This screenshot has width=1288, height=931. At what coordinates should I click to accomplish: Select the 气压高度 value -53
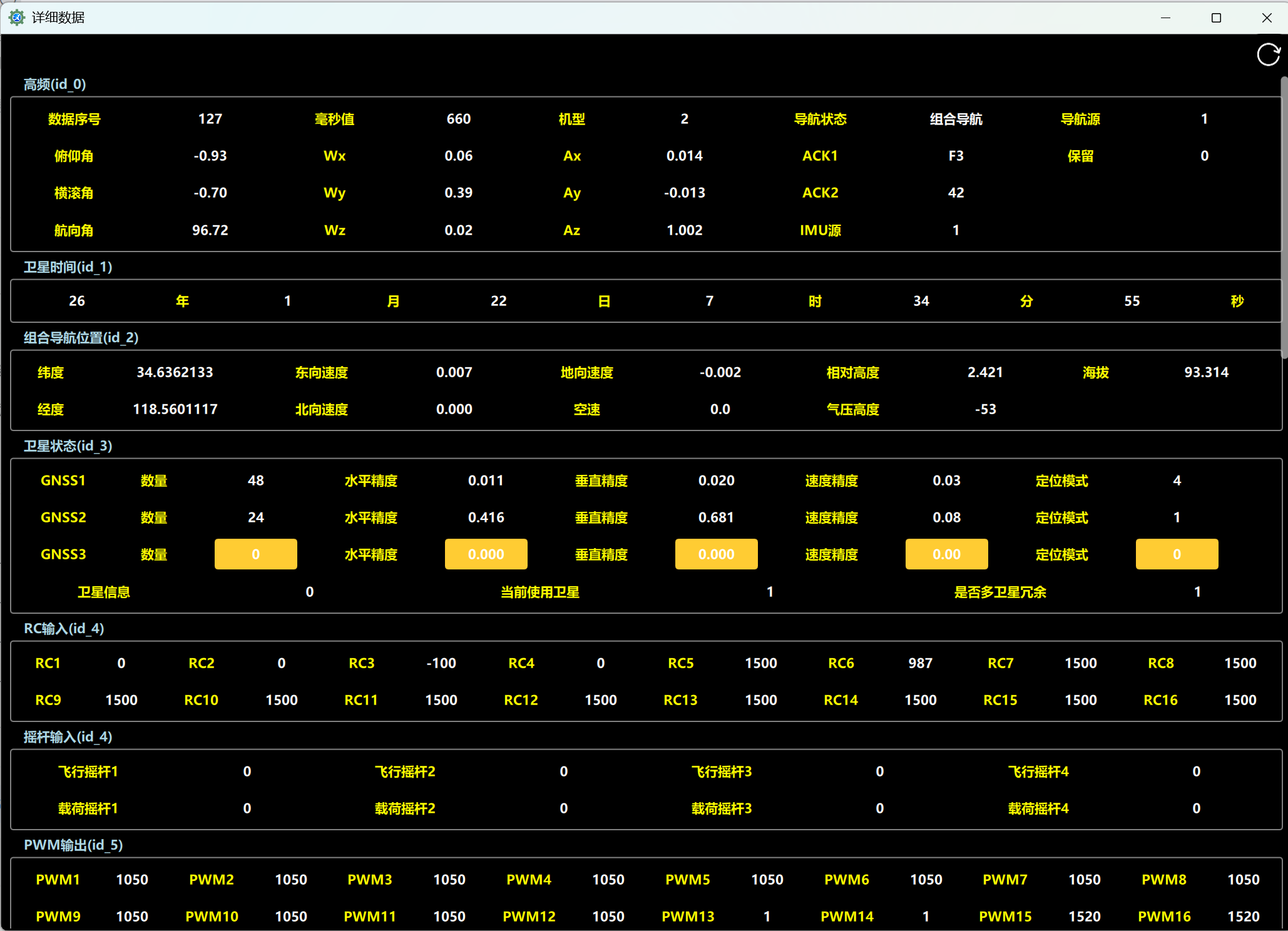(985, 409)
